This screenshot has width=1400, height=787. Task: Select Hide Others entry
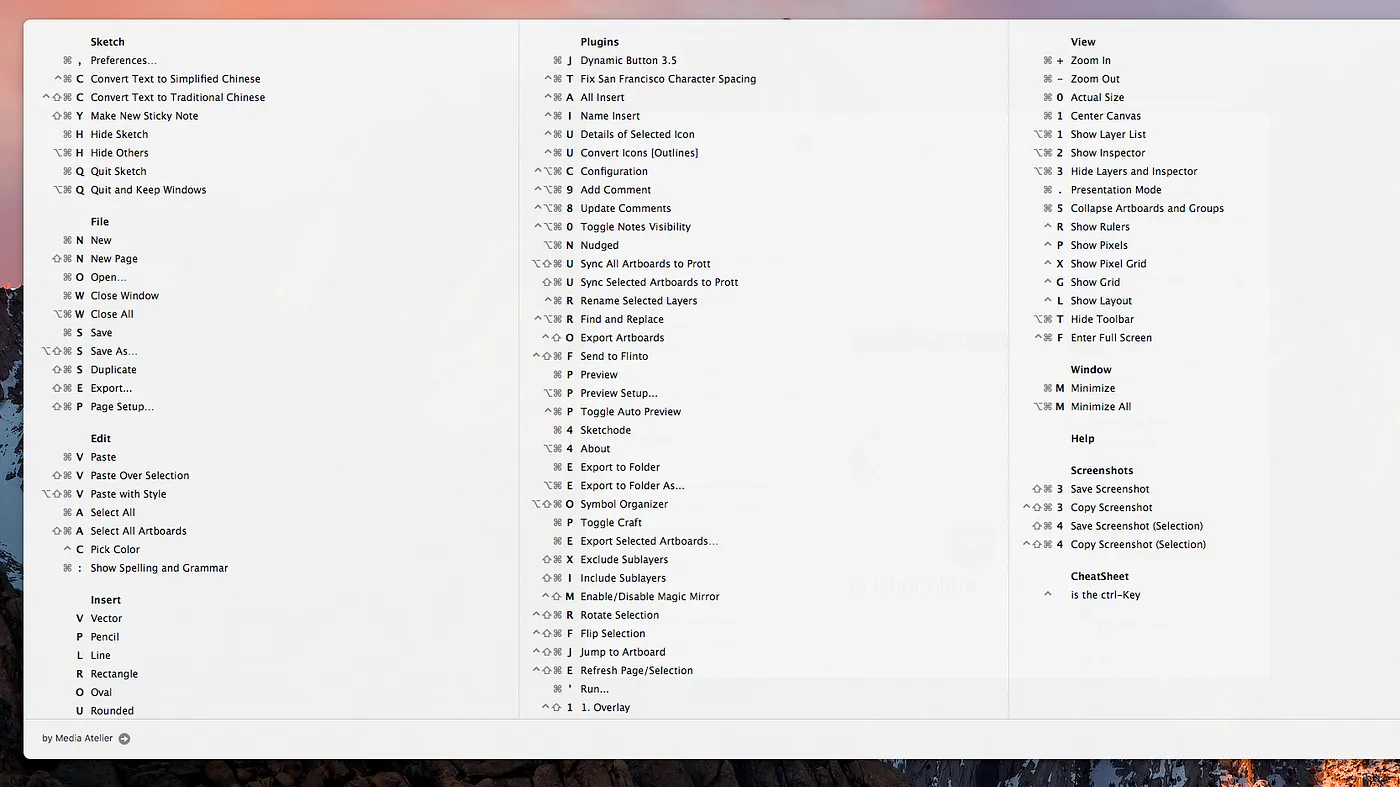point(119,153)
